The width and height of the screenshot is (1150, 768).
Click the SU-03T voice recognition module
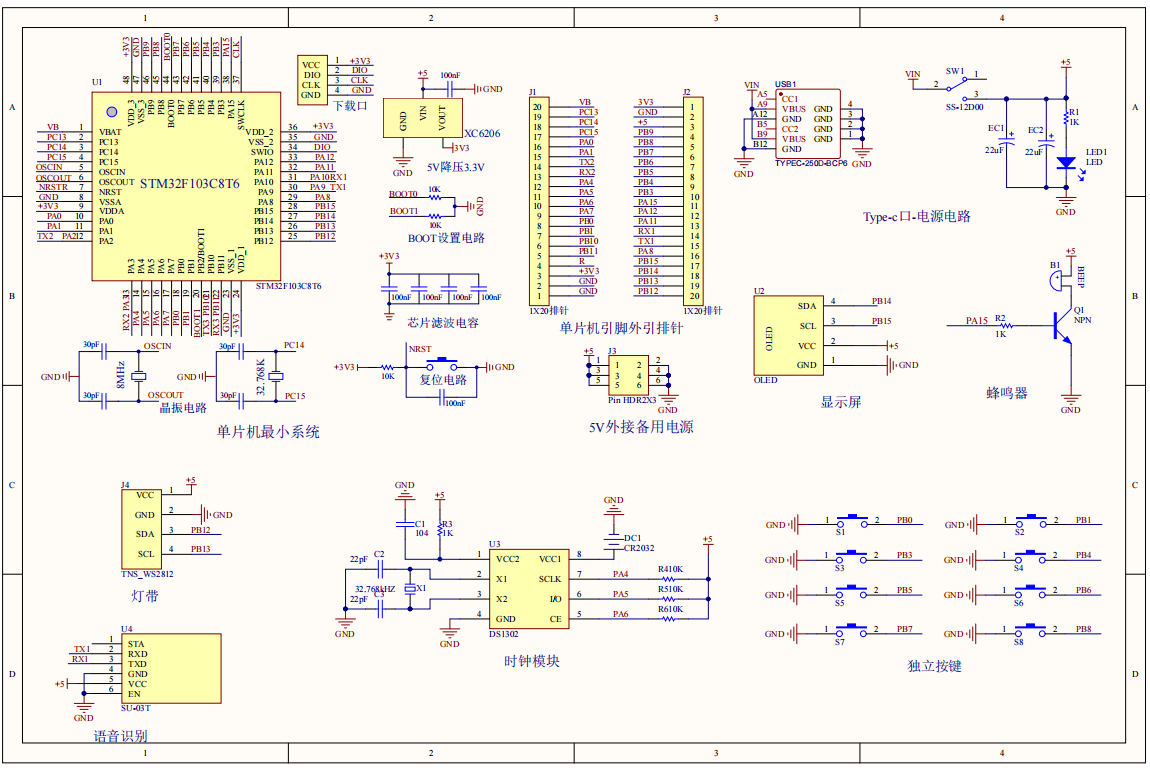[x=170, y=669]
